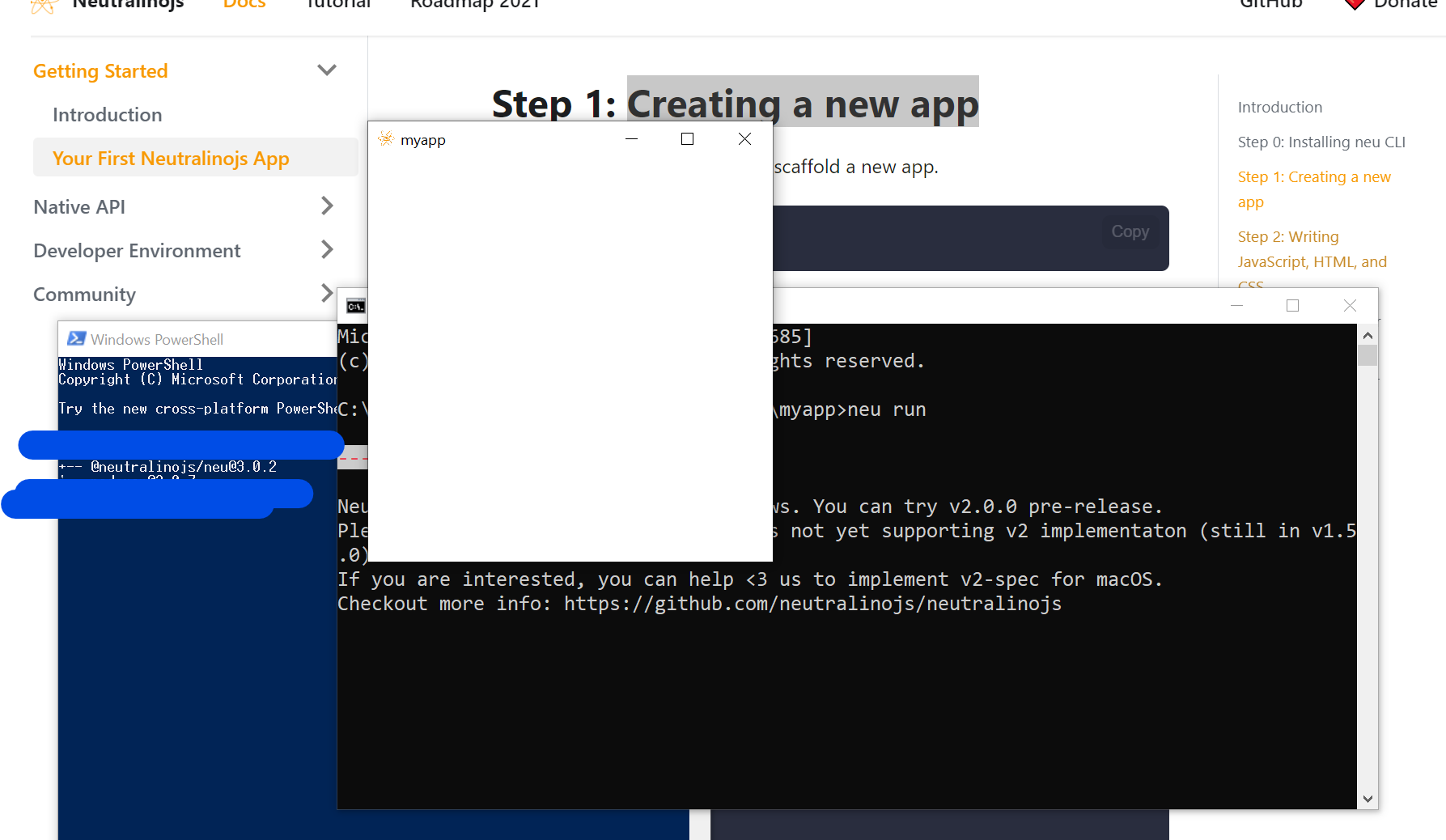
Task: Click the github.com/neutralinojs URL in Command Prompt
Action: (812, 604)
